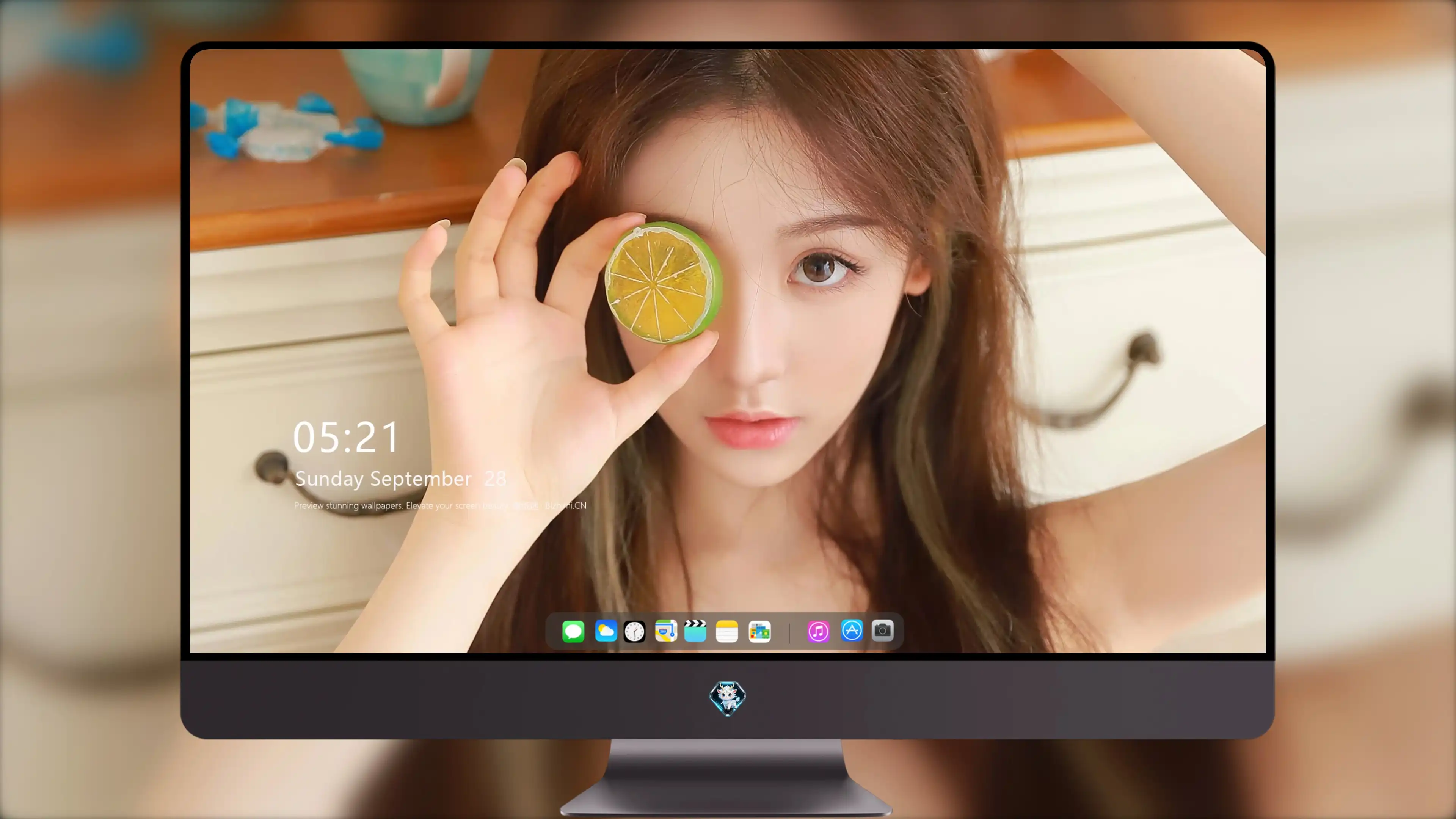1456x819 pixels.
Task: Launch the Weather app from the dock
Action: tap(606, 631)
